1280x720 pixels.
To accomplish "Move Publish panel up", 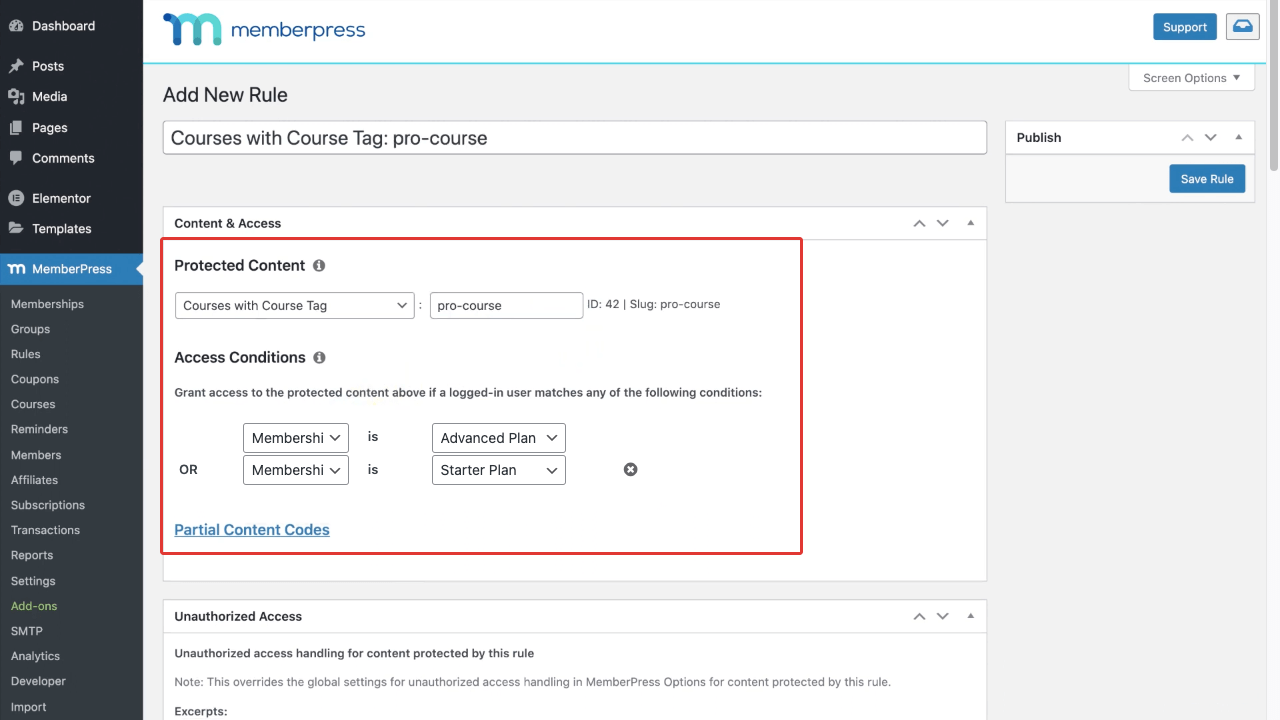I will tap(1187, 137).
